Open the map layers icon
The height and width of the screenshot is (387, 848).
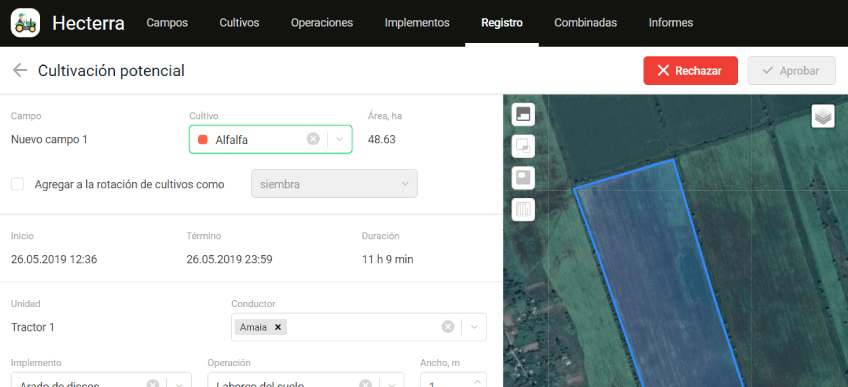tap(823, 116)
